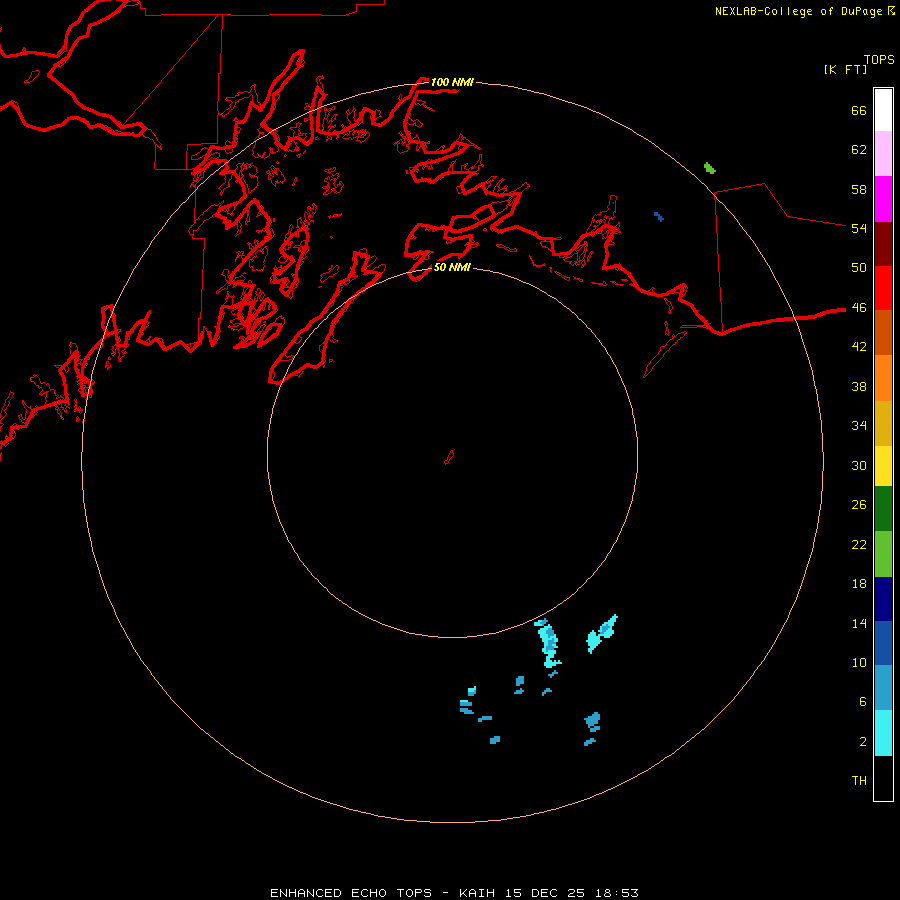Select the dark red 54 kft swatch
This screenshot has height=900, width=900.
click(883, 243)
